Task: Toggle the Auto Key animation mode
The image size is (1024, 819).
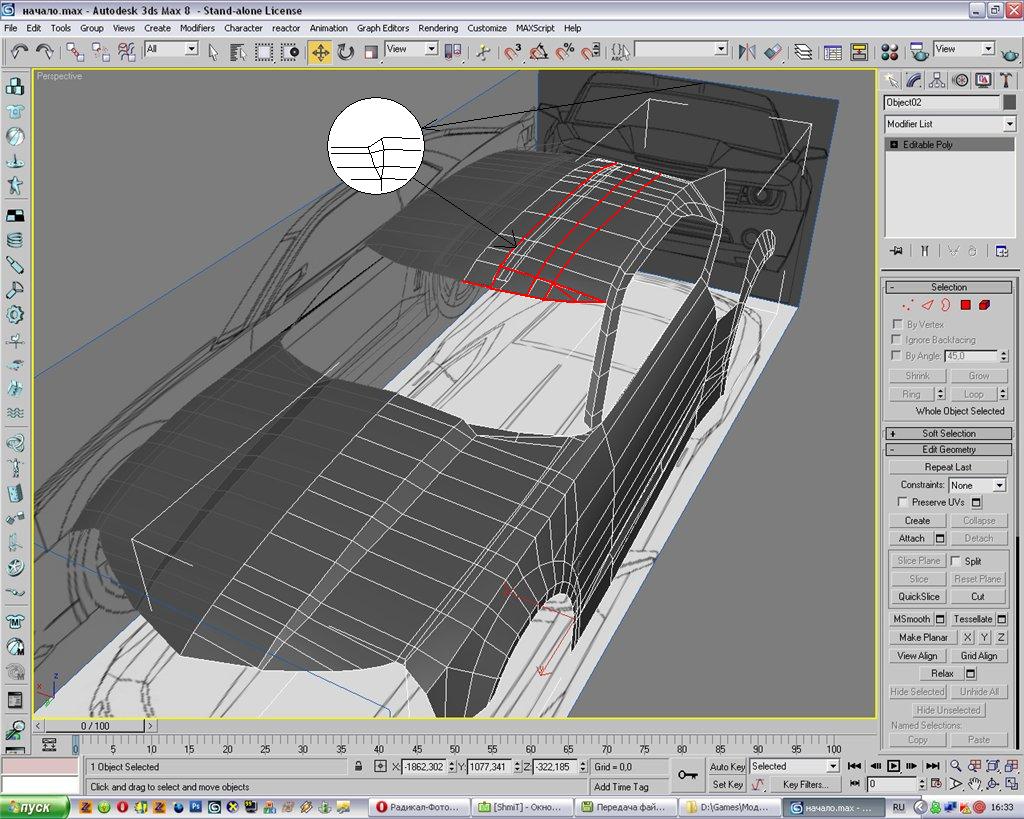Action: [x=727, y=766]
